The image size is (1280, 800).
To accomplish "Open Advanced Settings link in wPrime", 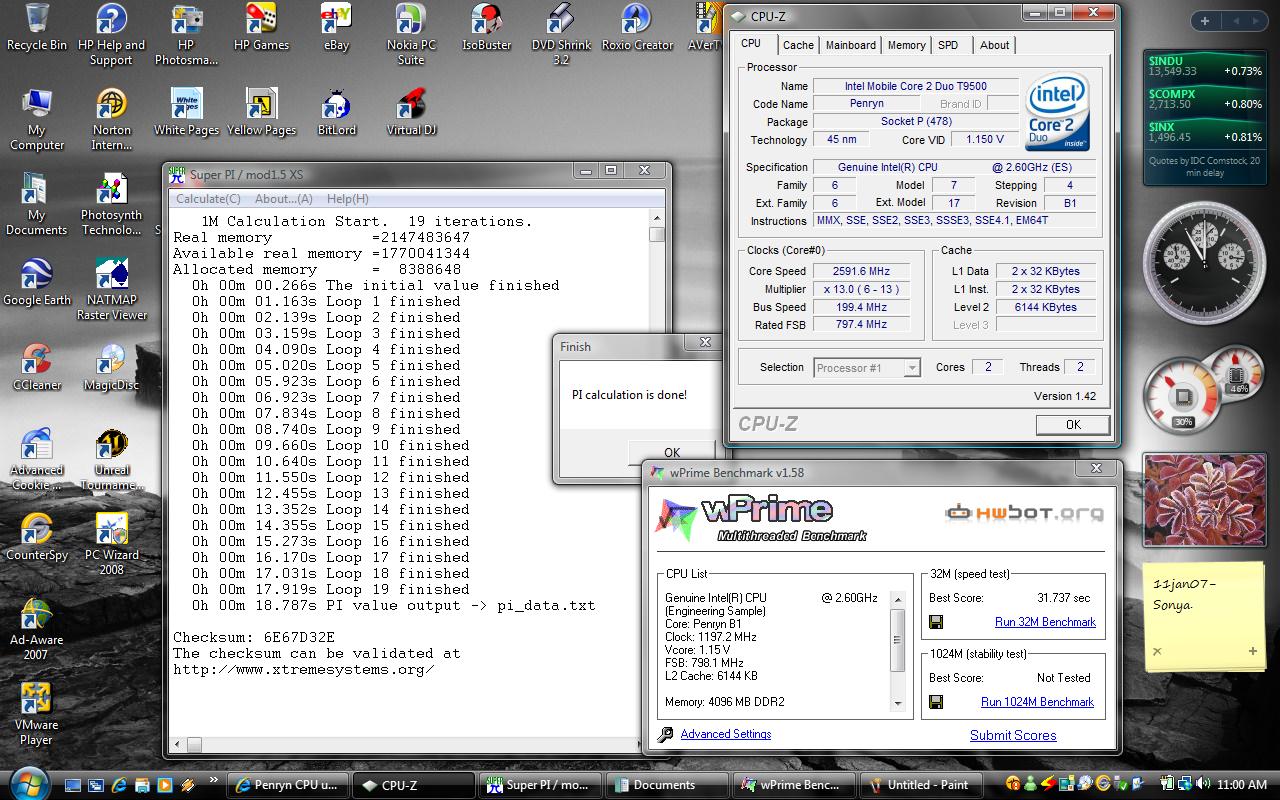I will tap(726, 734).
